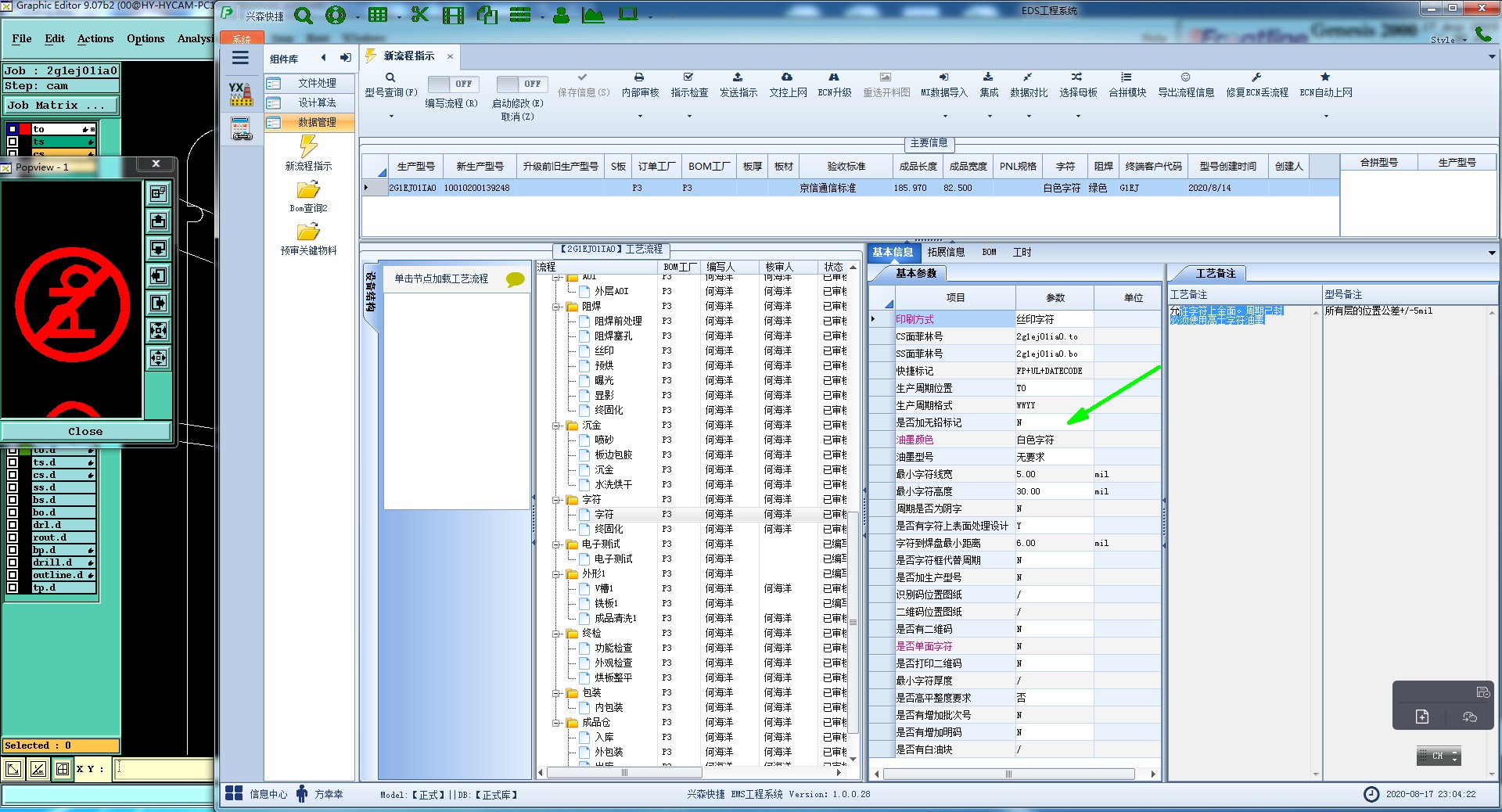Viewport: 1502px width, 812px height.
Task: Click 发送指示 upload toolbar button
Action: (x=738, y=85)
